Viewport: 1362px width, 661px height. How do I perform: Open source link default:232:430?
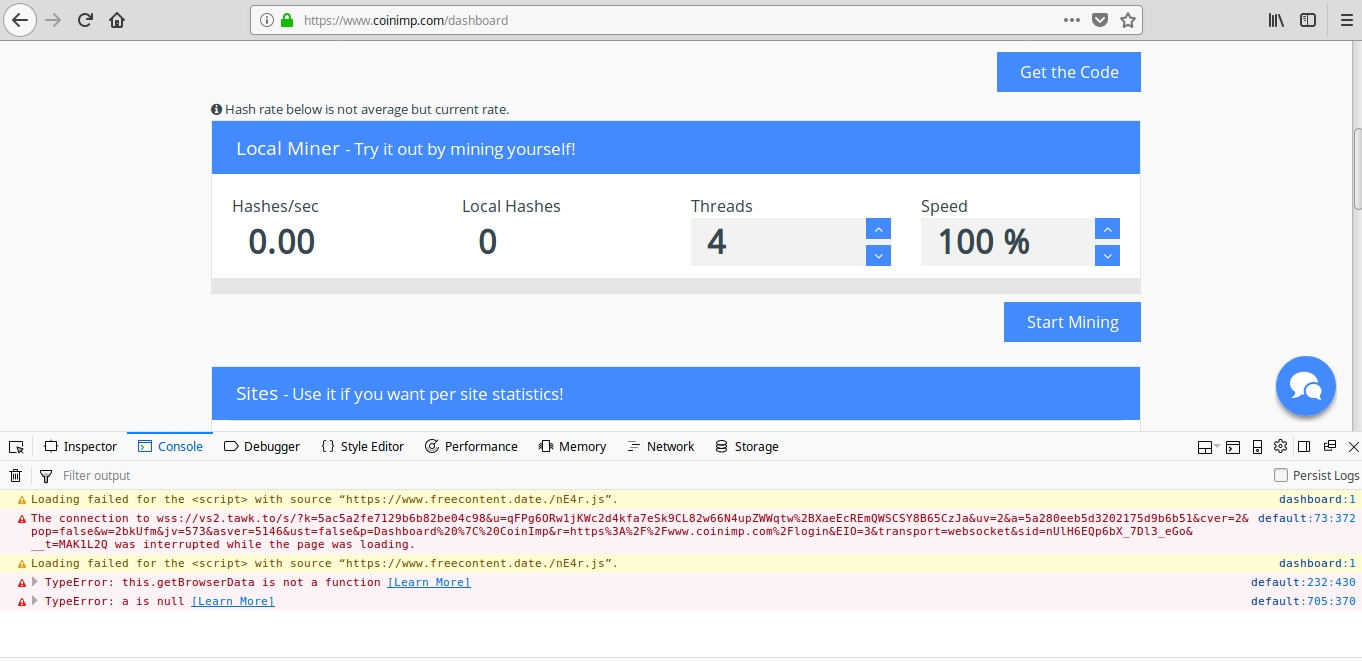coord(1303,582)
